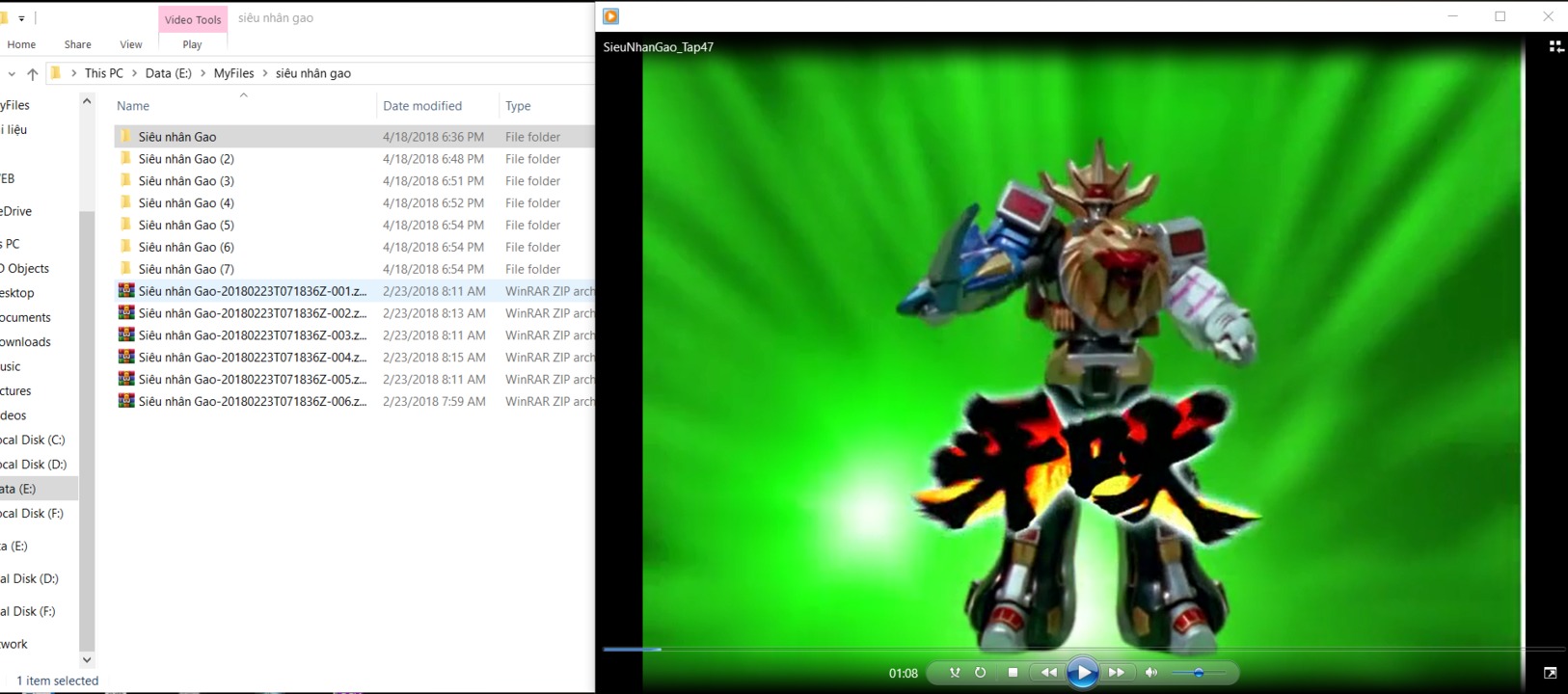Click the Video Tools contextual tab
1568x694 pixels.
pos(193,19)
